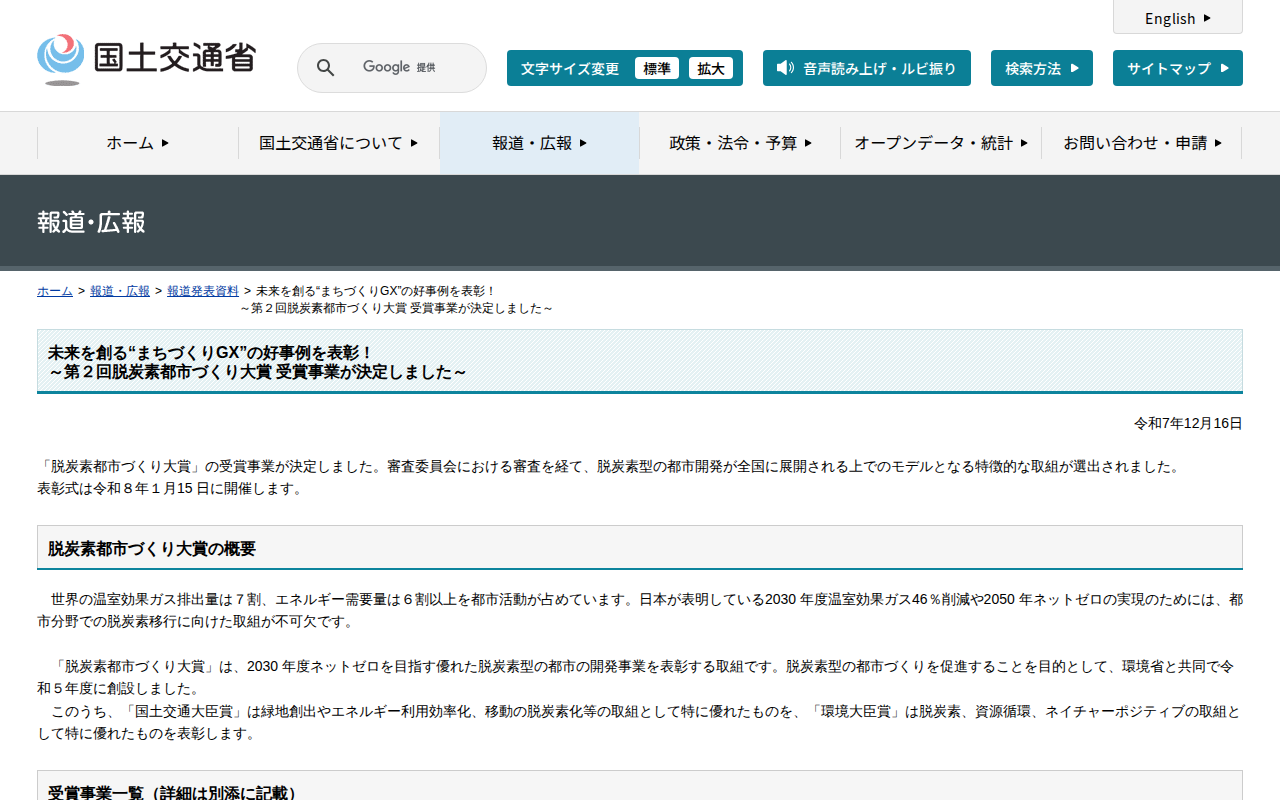The image size is (1280, 800).
Task: Select 標準 text size
Action: coord(657,68)
